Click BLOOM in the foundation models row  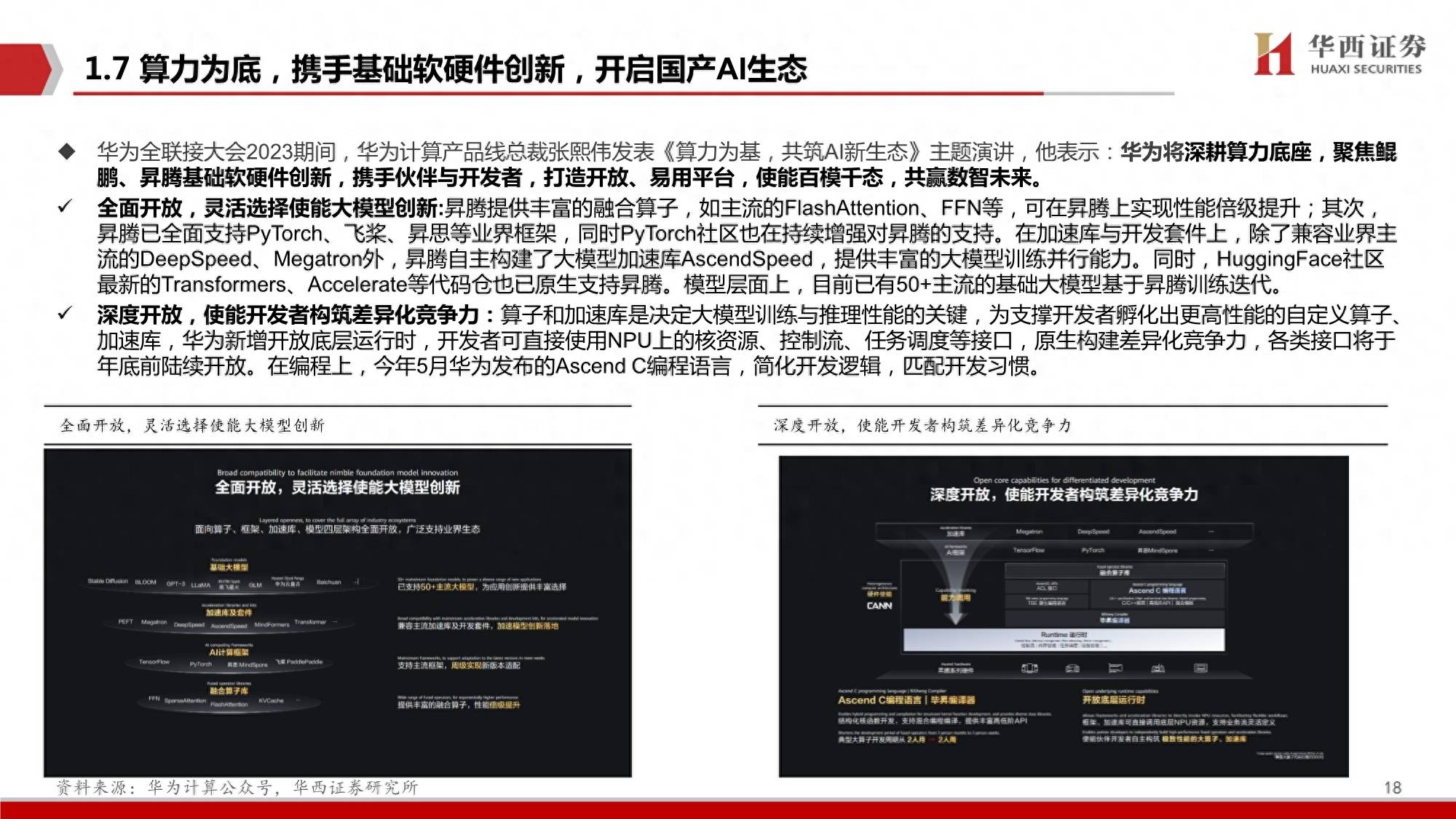(146, 582)
